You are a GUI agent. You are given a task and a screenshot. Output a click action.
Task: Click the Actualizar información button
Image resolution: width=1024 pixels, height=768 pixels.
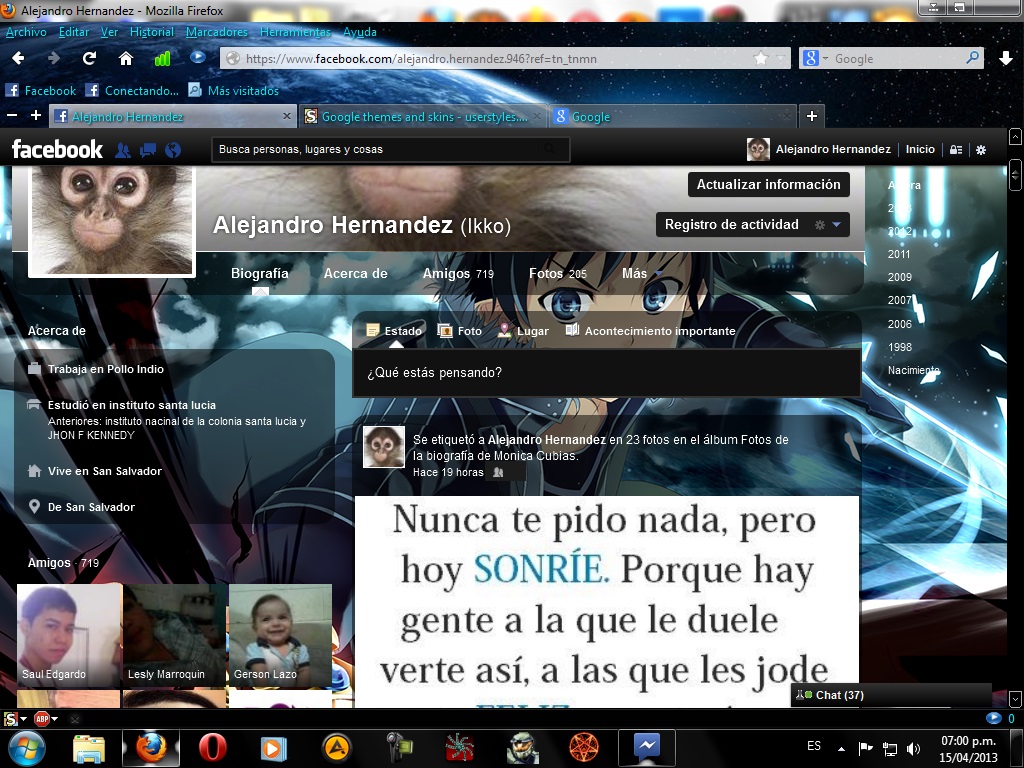pos(769,184)
